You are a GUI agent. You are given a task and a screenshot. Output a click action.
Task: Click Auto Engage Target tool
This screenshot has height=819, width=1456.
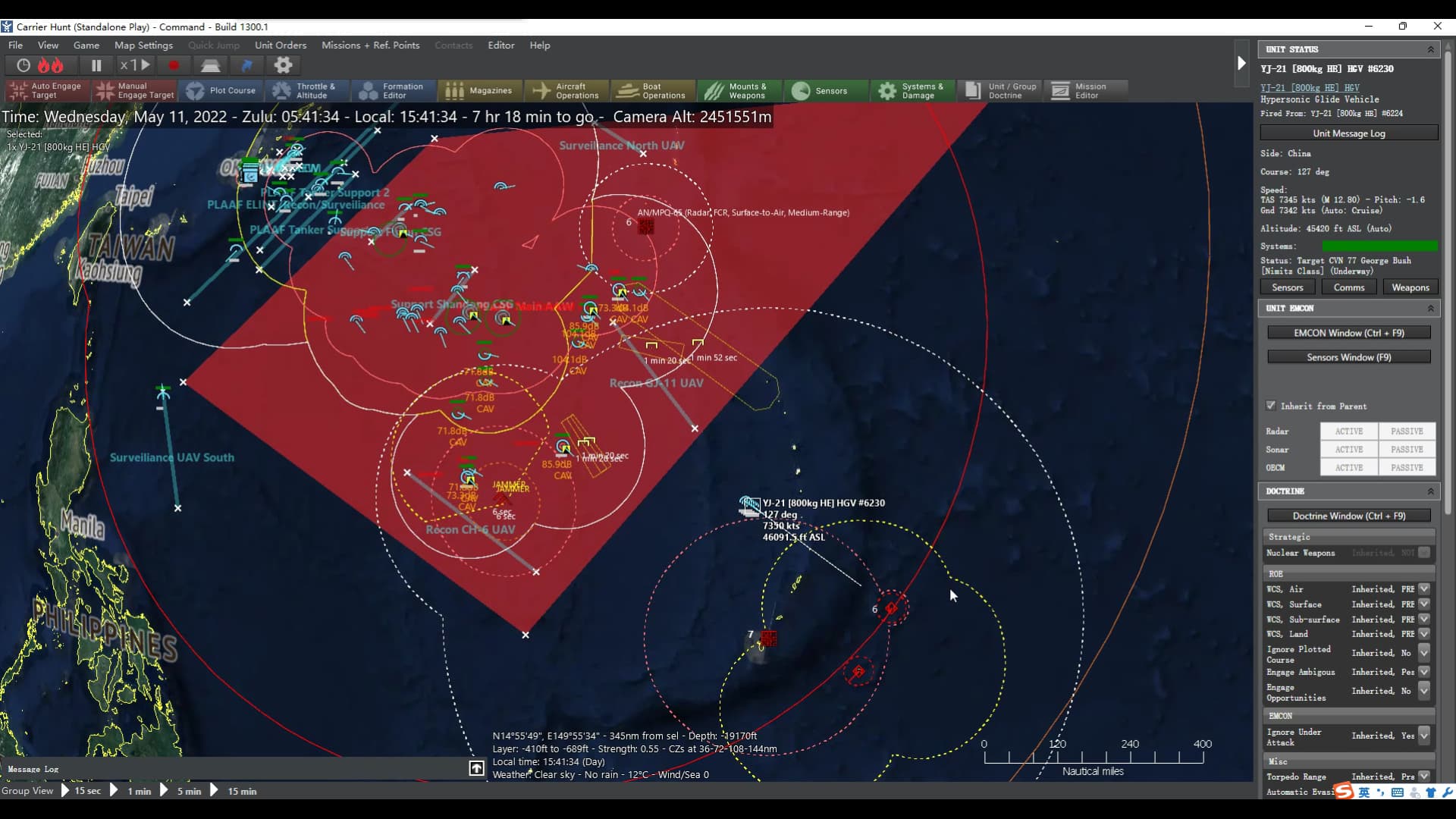[x=46, y=90]
